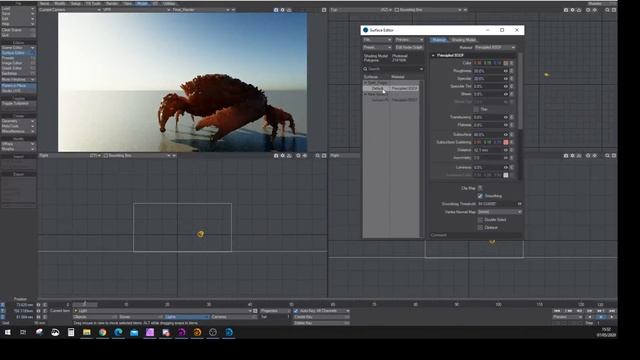Open the Material type dropdown
The width and height of the screenshot is (640, 360).
tap(495, 47)
